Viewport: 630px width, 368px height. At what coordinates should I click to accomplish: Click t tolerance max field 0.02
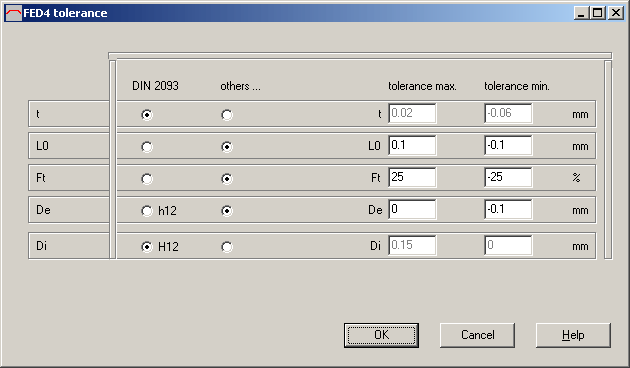[412, 113]
